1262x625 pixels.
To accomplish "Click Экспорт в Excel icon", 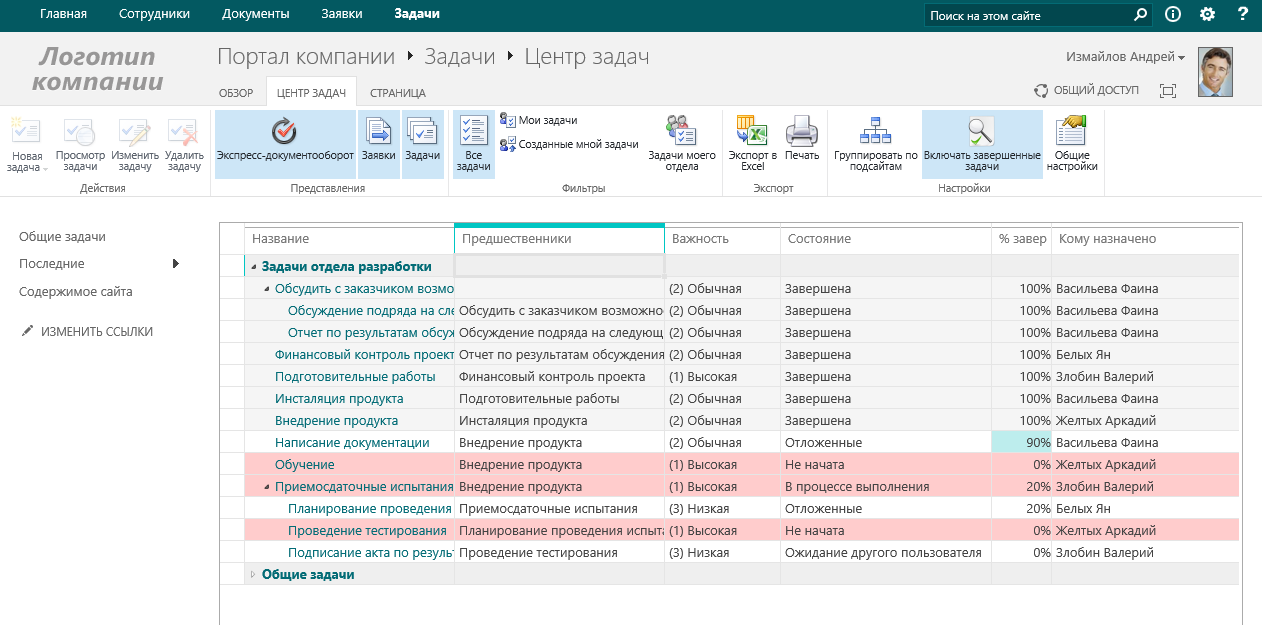I will [752, 143].
